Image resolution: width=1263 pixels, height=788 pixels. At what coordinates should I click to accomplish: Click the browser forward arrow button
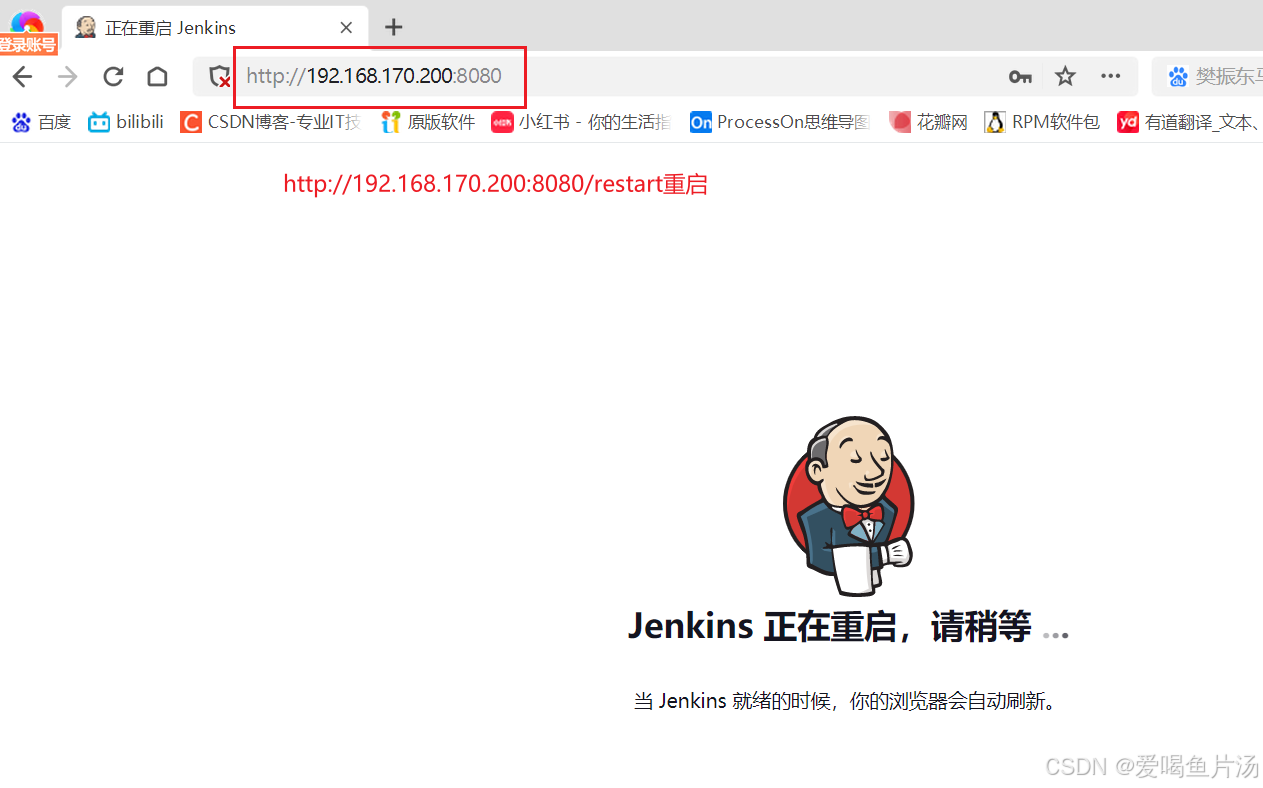67,77
